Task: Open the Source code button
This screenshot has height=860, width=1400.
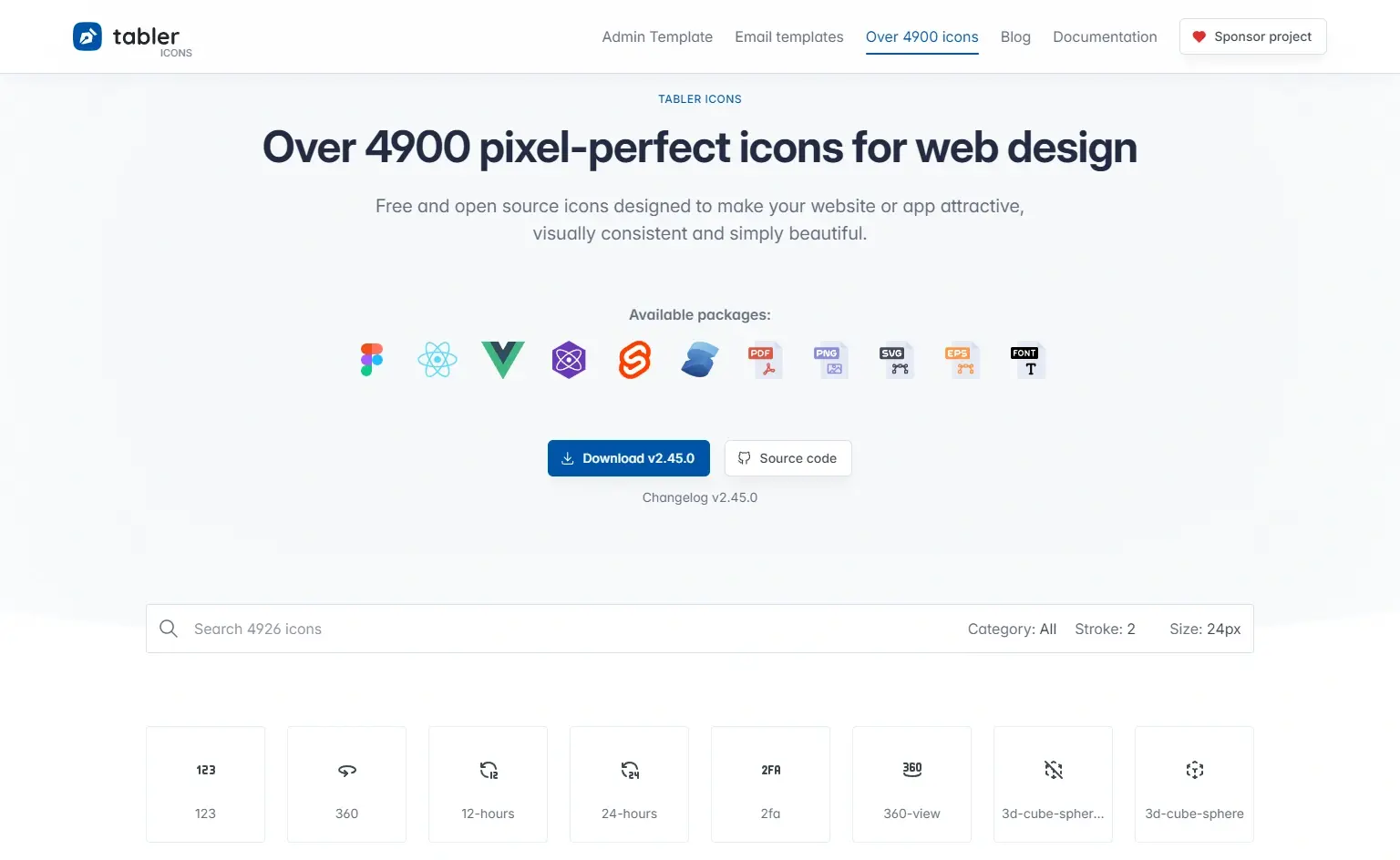Action: point(788,458)
